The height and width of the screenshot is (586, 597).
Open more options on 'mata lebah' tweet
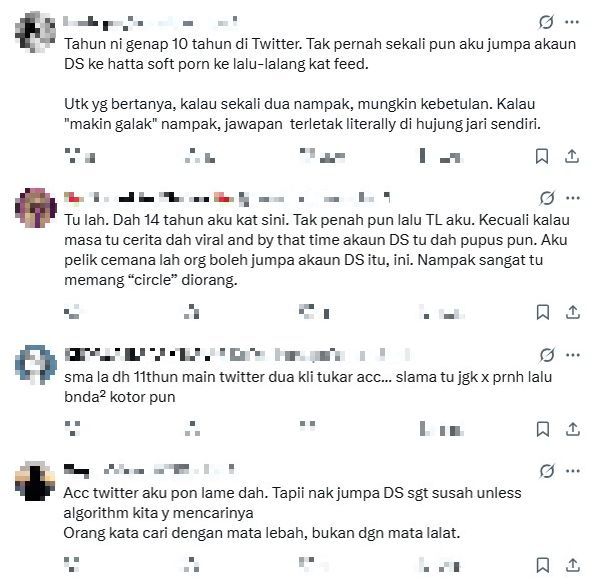[x=573, y=471]
